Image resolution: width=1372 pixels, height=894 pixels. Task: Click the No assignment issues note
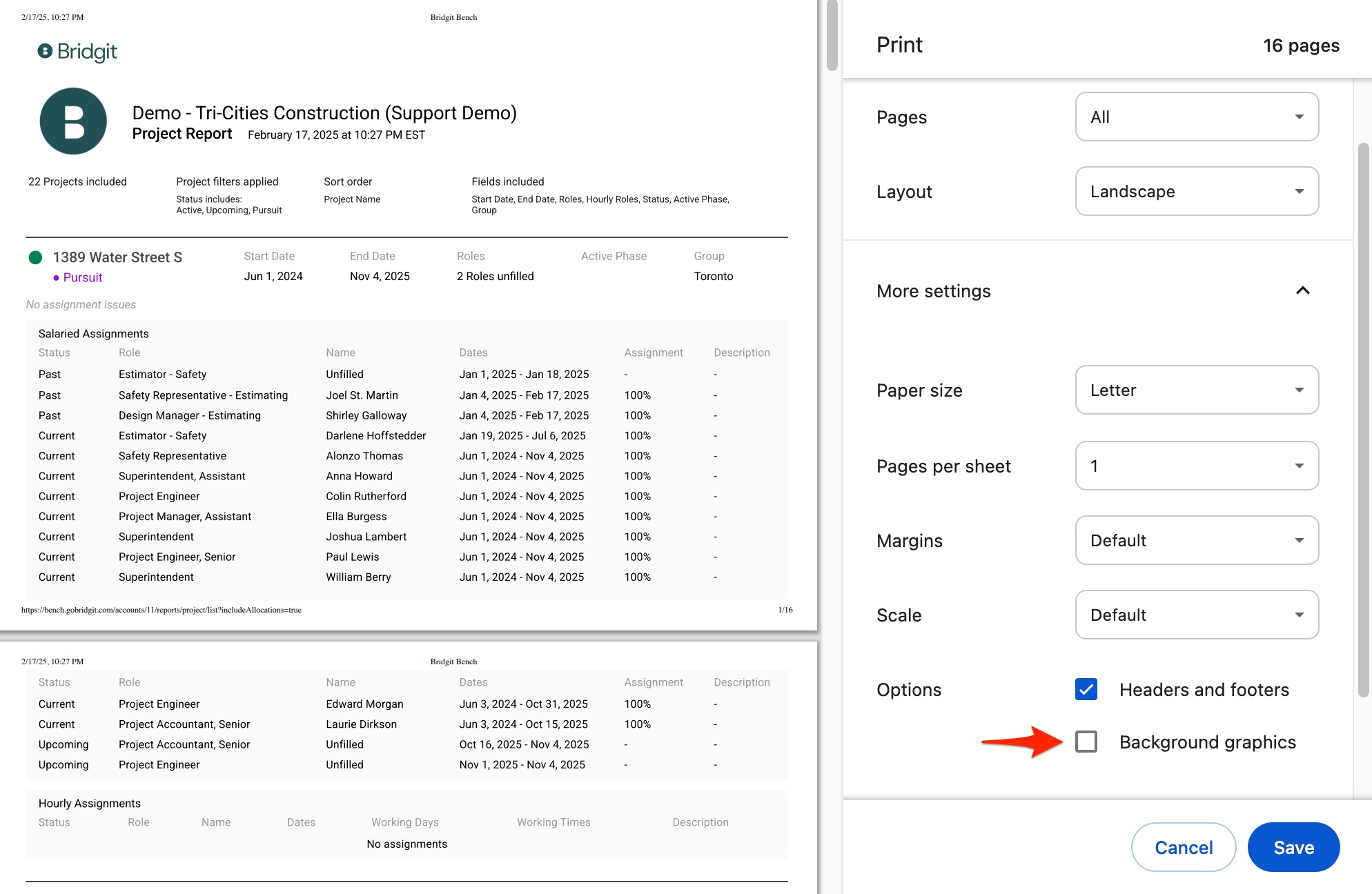pyautogui.click(x=81, y=304)
